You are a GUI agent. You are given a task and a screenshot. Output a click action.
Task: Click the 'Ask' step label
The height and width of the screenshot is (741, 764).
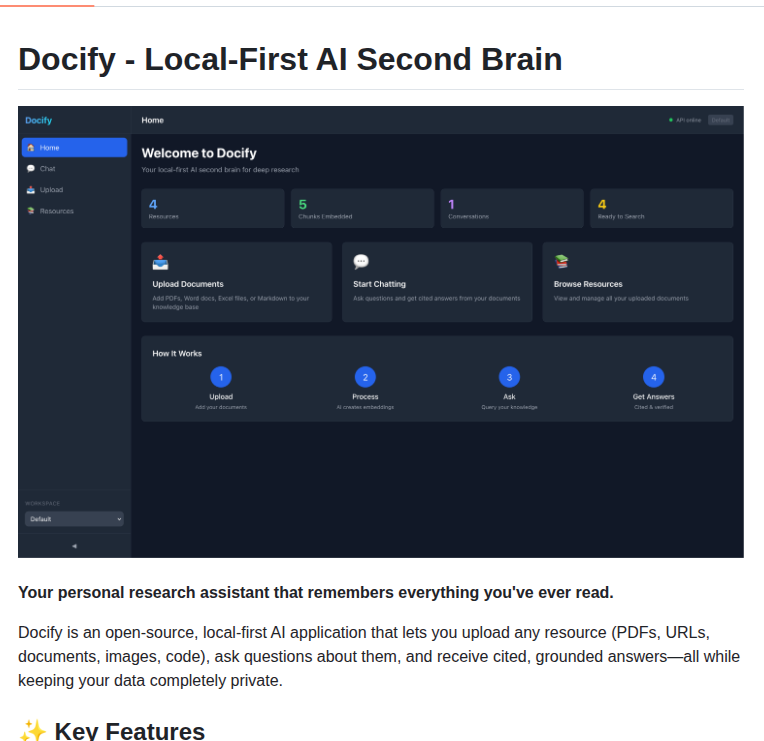(x=509, y=397)
